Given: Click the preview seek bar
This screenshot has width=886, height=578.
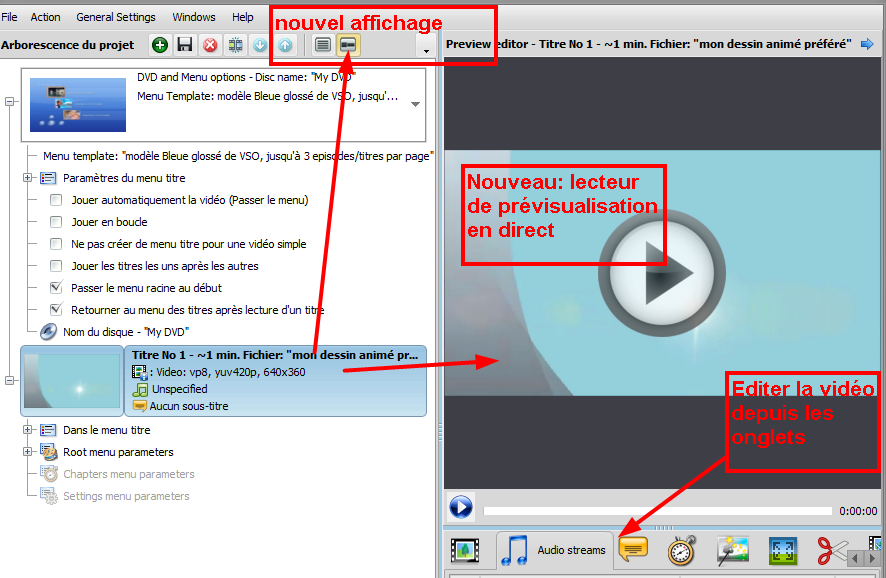Looking at the screenshot, I should click(x=658, y=511).
